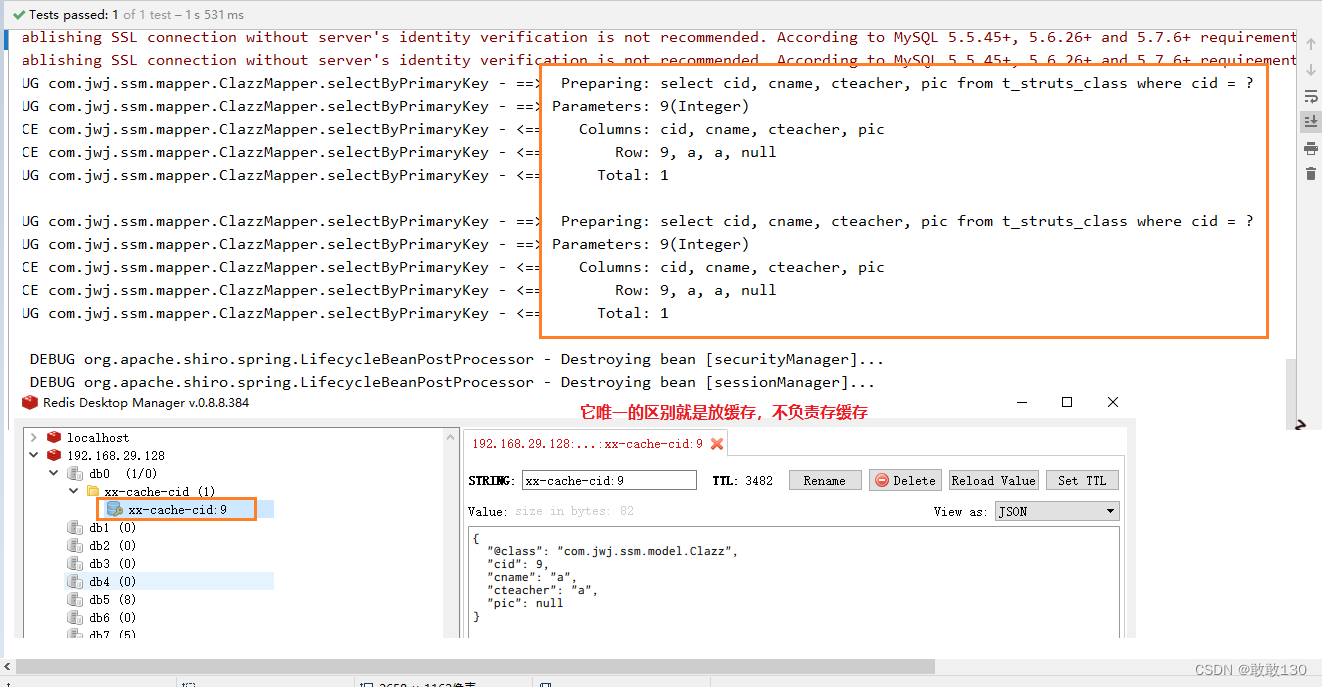
Task: Click the key icon beside xx-cache-cid:9
Action: pos(114,510)
